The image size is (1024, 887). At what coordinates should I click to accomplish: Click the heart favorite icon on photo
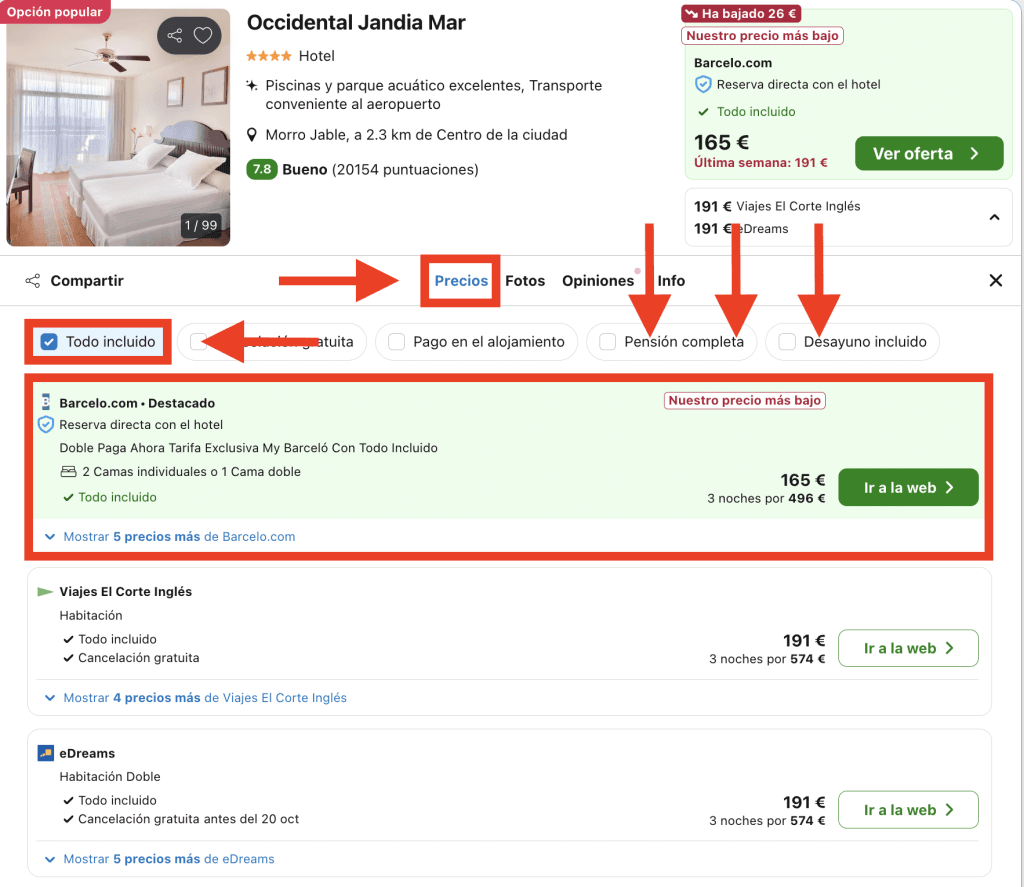coord(203,37)
